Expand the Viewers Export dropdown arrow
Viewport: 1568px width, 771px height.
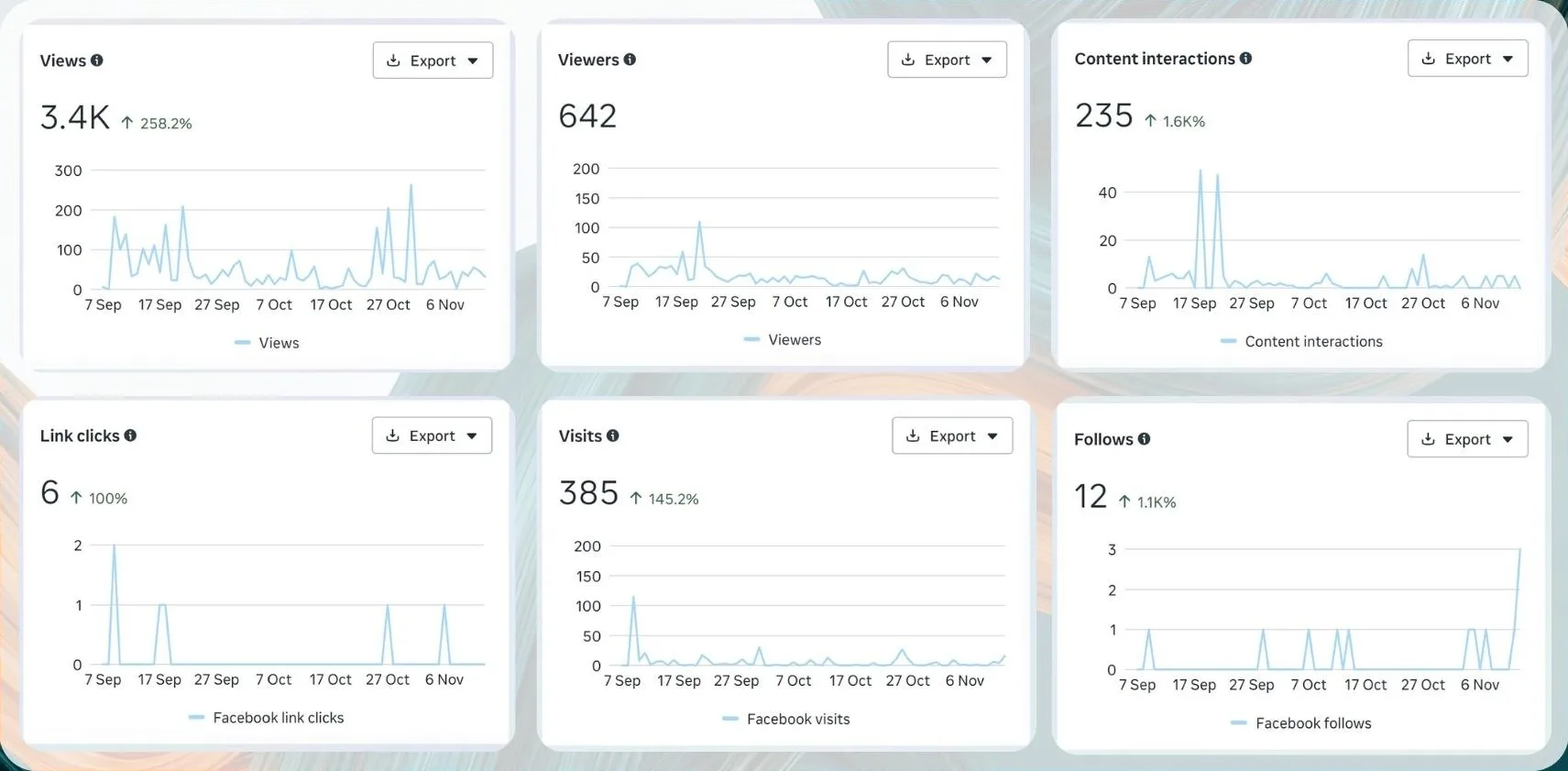987,61
